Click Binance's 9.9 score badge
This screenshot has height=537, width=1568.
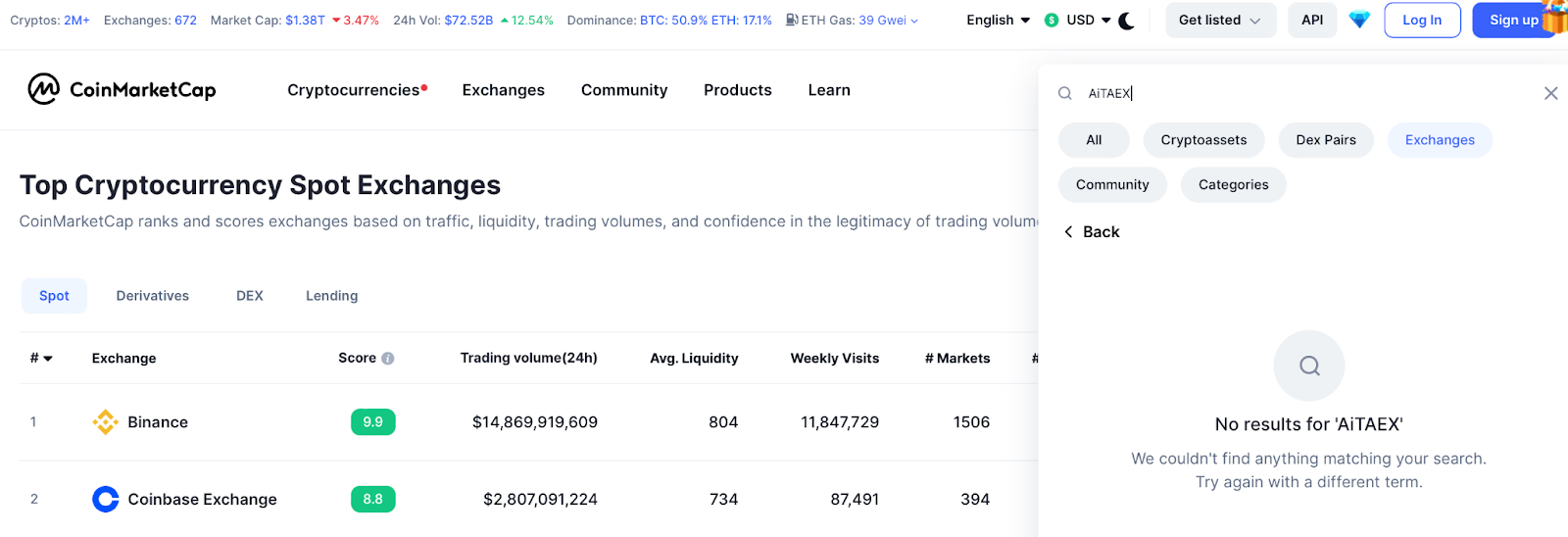click(373, 422)
